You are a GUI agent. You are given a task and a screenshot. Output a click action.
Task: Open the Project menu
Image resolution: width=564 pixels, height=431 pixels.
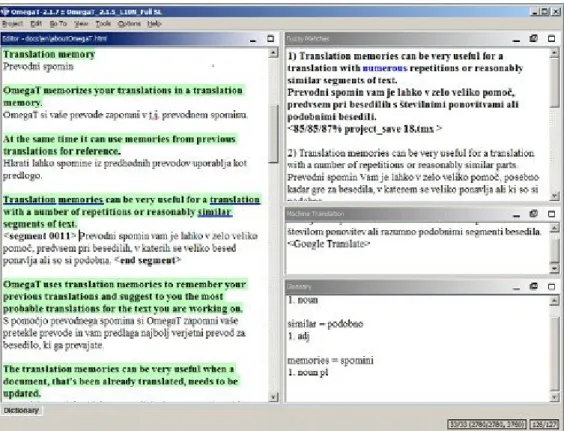12,24
